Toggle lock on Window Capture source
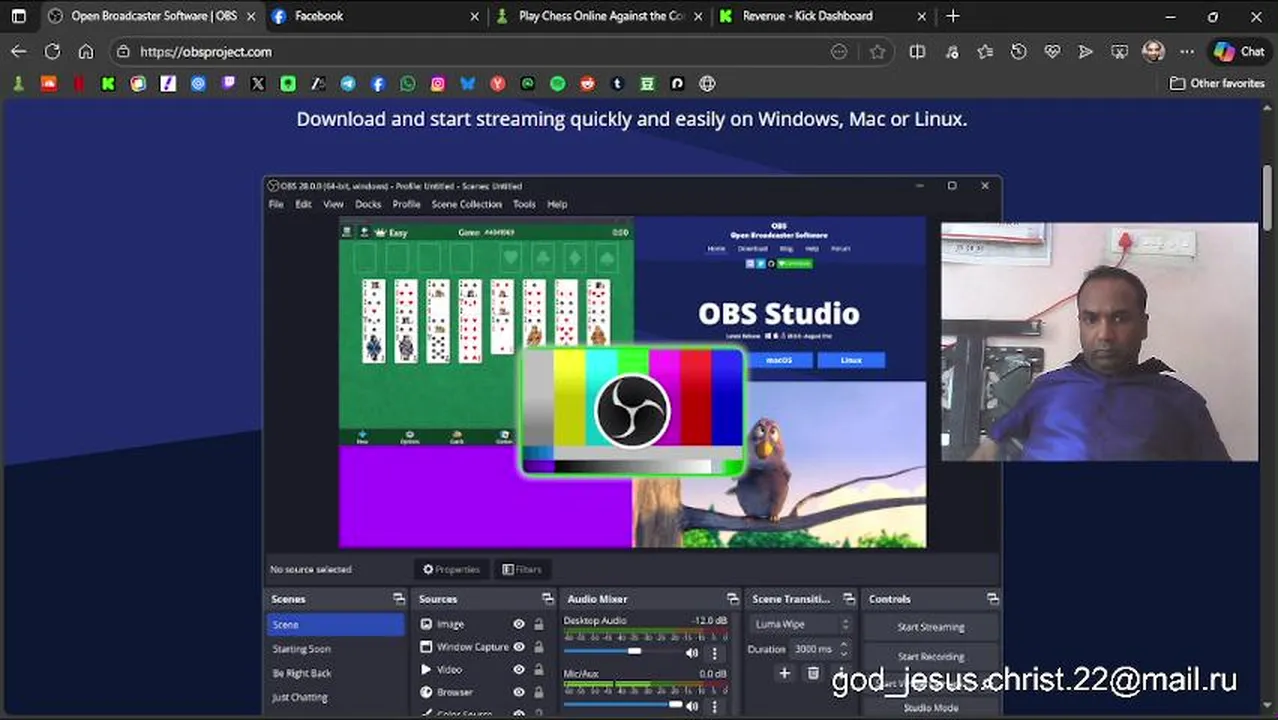The image size is (1278, 720). pos(538,647)
